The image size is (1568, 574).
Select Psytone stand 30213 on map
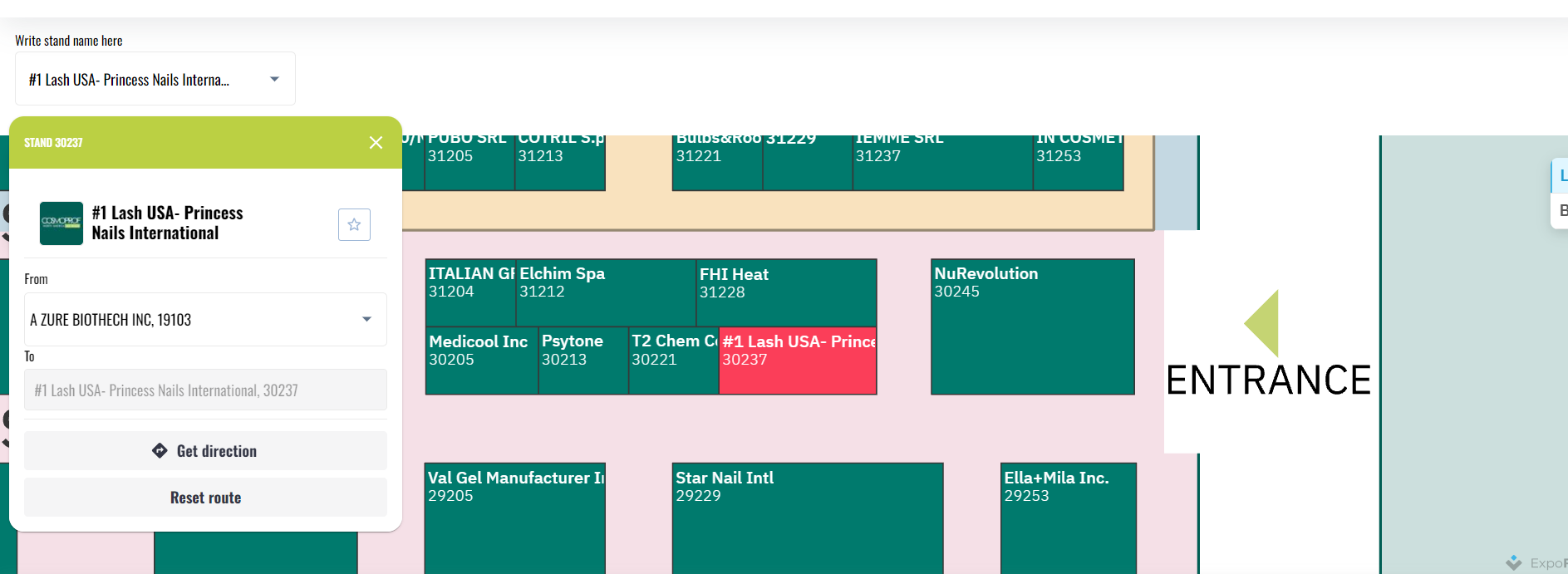tap(582, 361)
